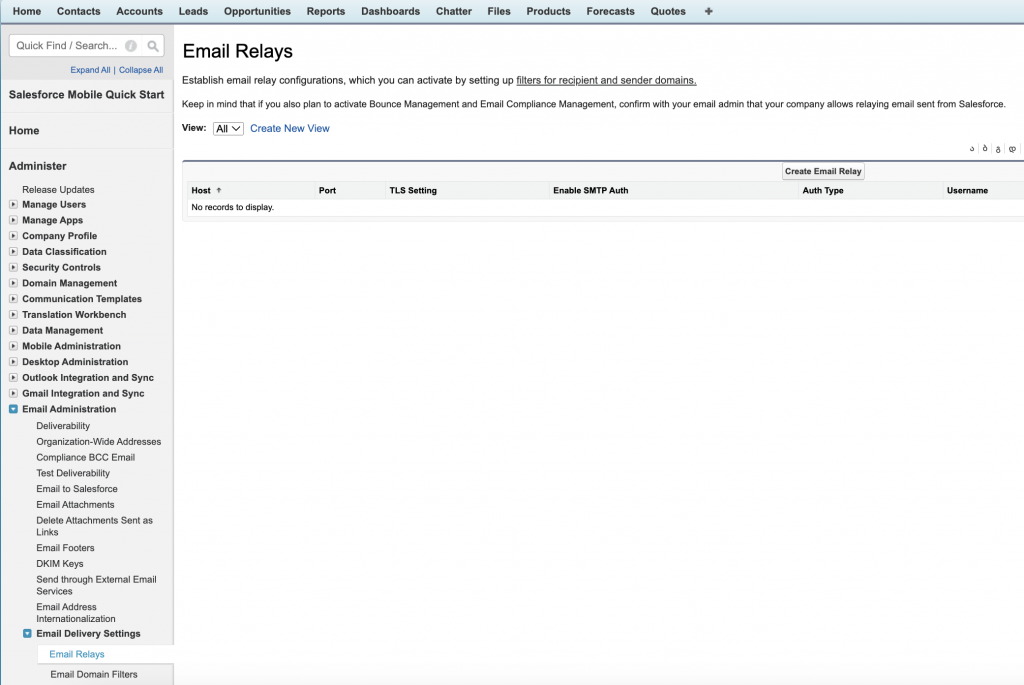
Task: Open the View dropdown set to All
Action: click(228, 129)
